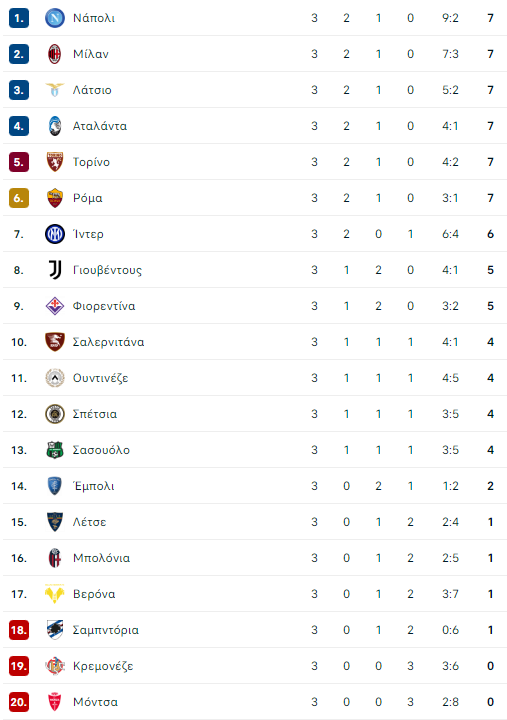Click the Μόντσα row points value
Screen dimensions: 507x720
(490, 702)
